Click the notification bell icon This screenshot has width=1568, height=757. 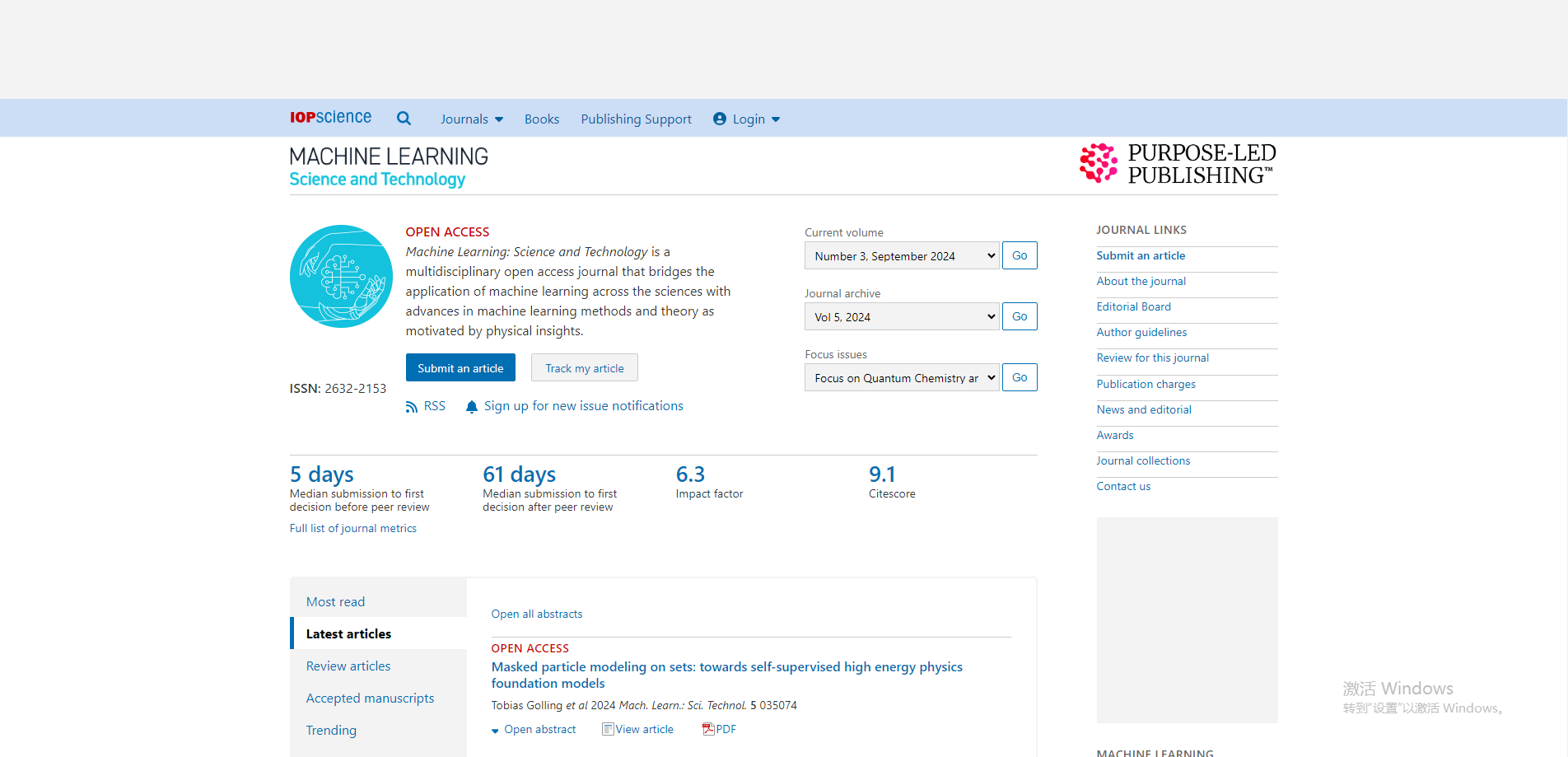pos(472,407)
